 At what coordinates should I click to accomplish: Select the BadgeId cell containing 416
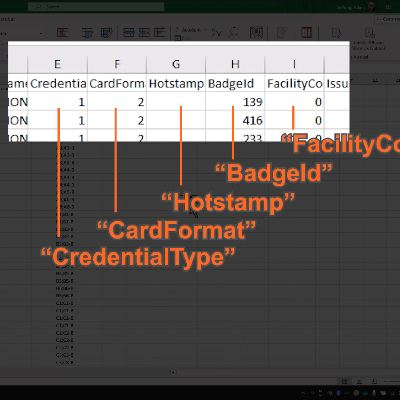click(x=235, y=120)
